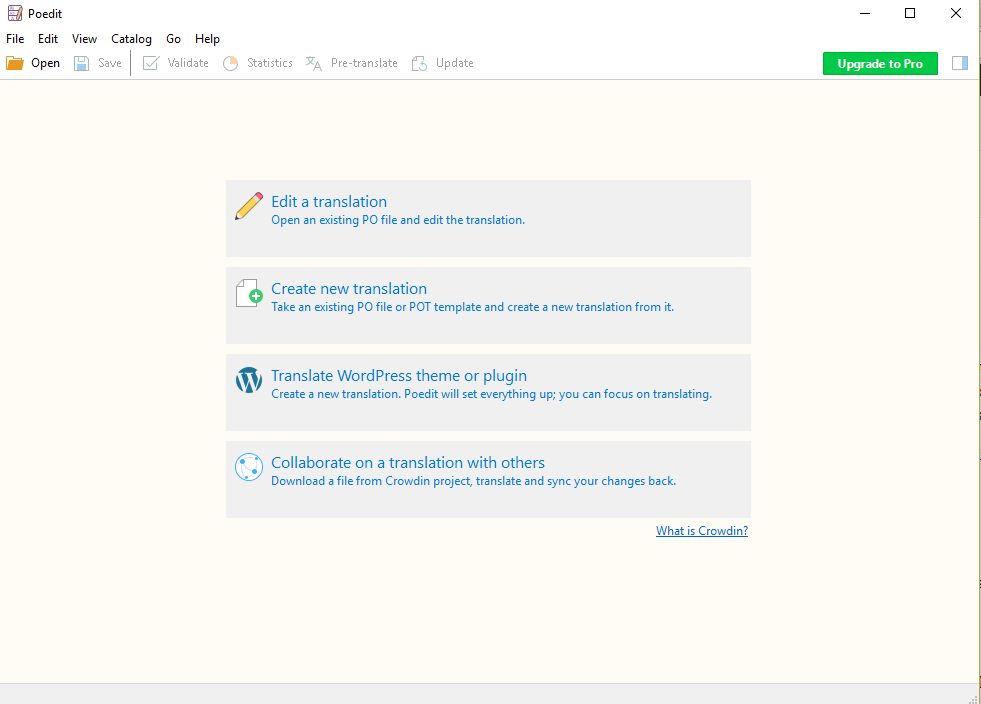The width and height of the screenshot is (981, 704).
Task: Follow the What is Crowdin? link
Action: point(702,531)
